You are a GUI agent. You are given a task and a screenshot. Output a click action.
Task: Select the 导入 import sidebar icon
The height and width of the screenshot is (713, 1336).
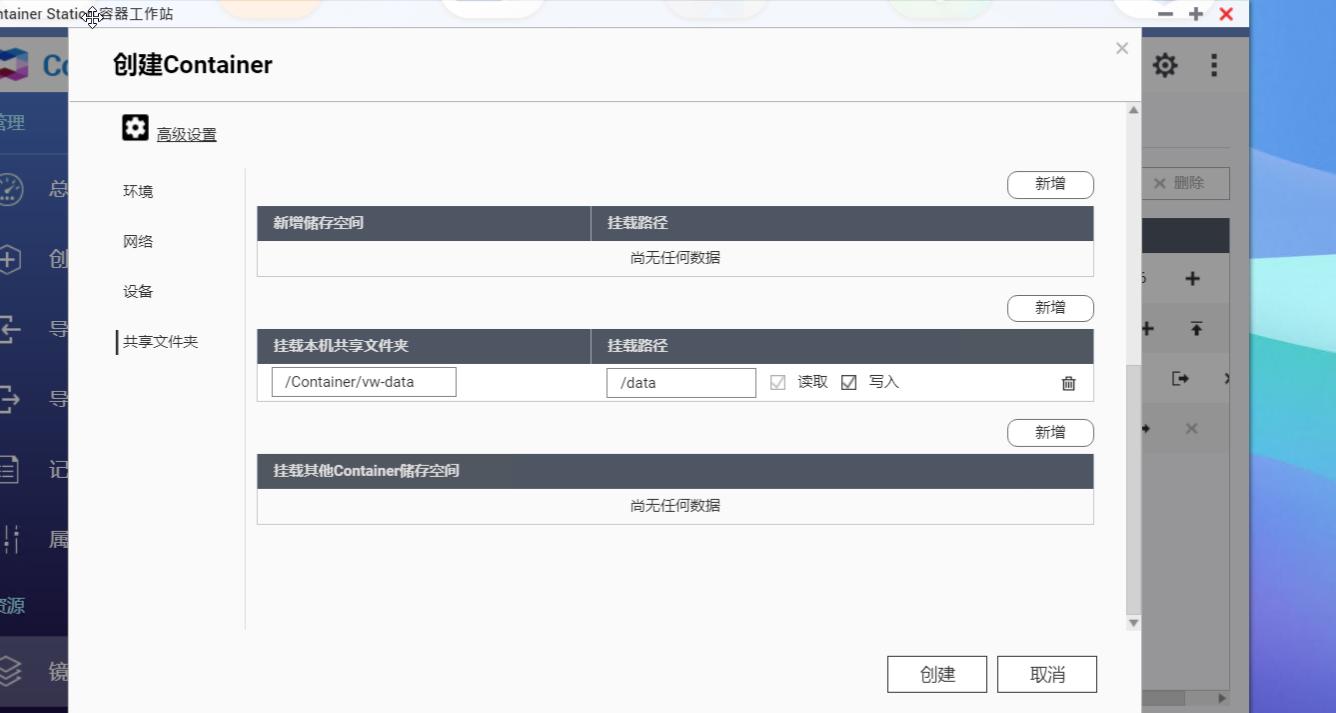[9, 327]
